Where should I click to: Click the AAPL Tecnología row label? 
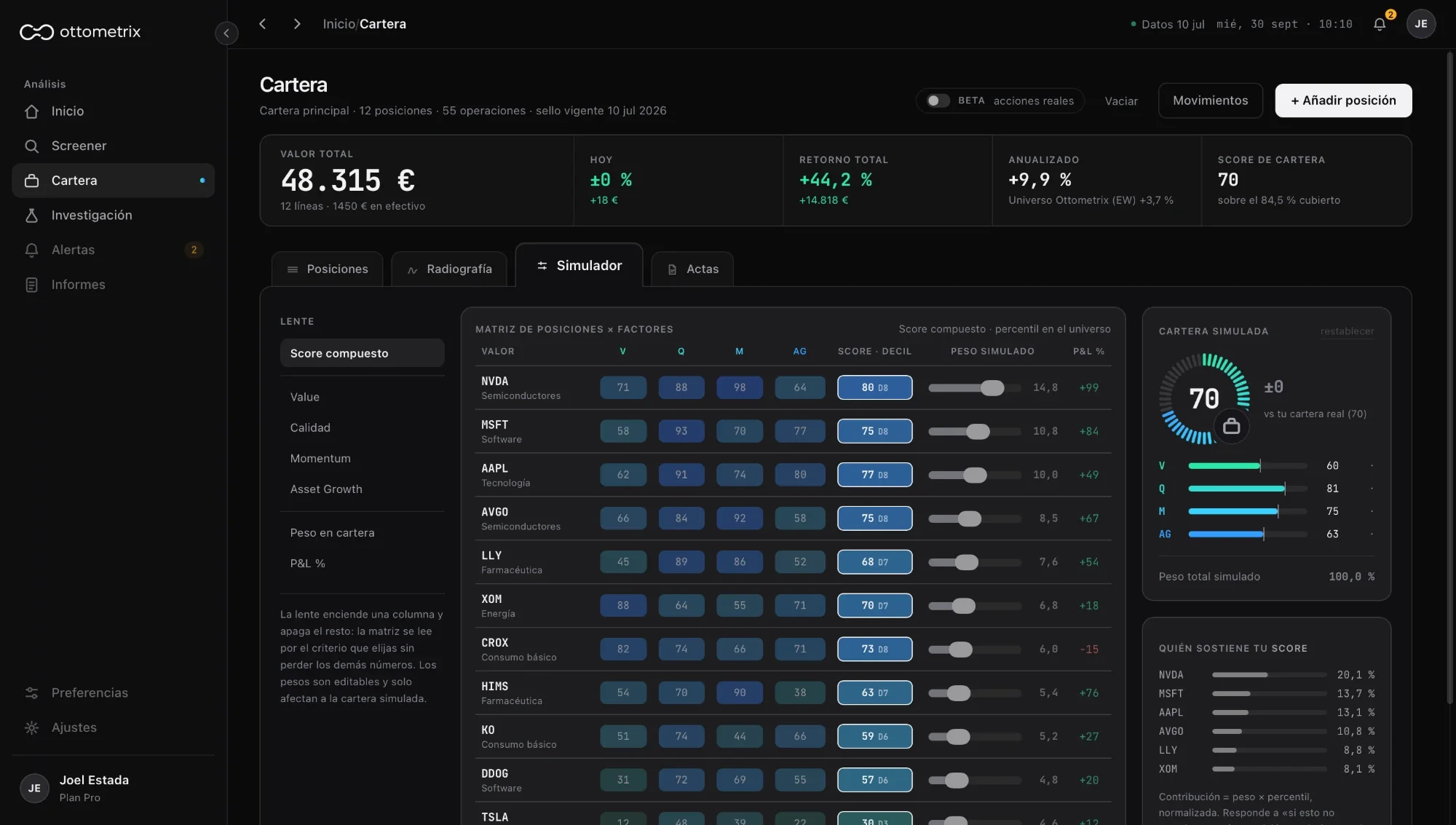tap(506, 475)
